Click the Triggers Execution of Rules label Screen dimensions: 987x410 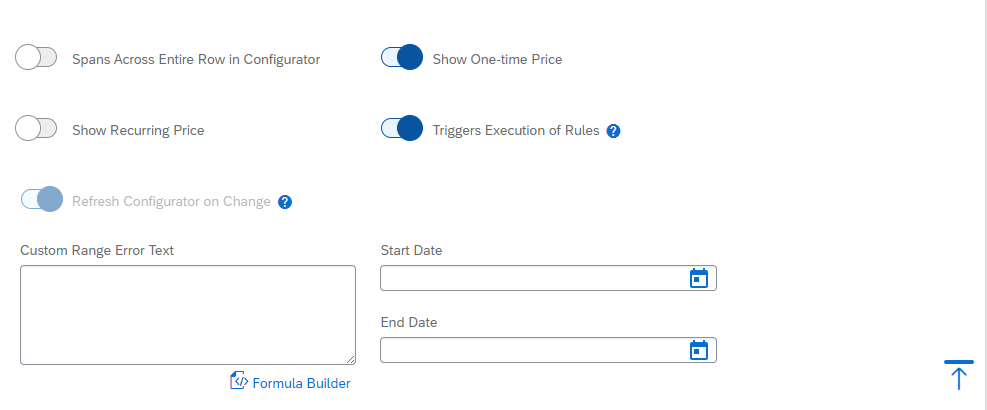(516, 130)
